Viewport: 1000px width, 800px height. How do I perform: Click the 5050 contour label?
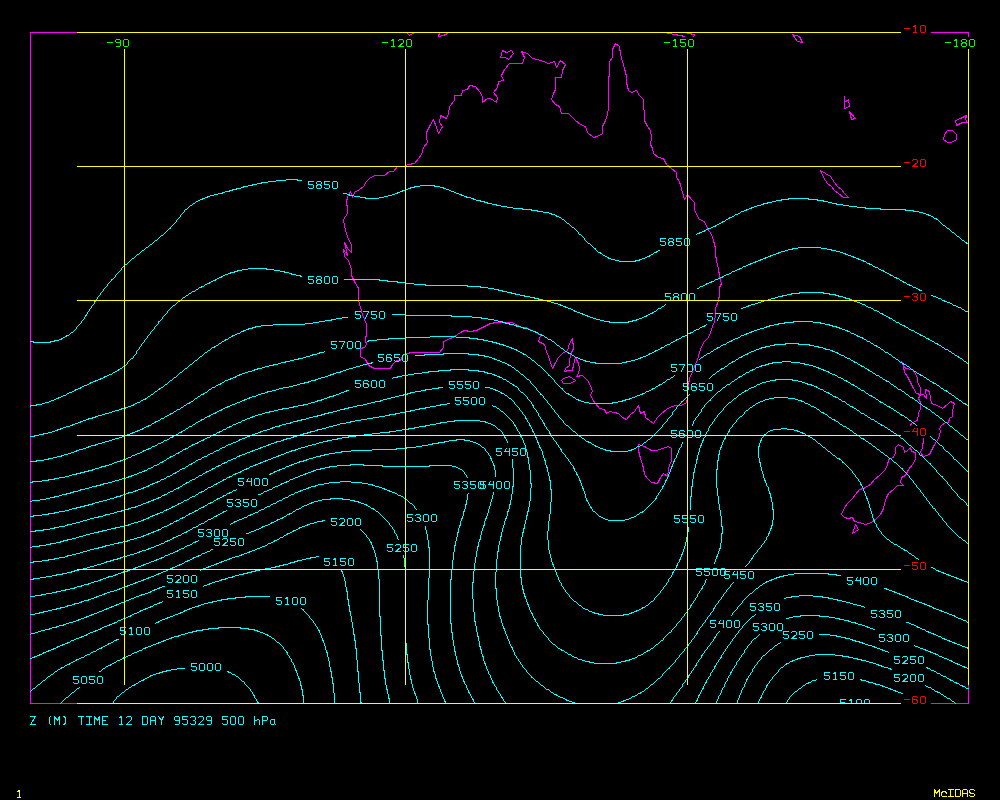click(88, 680)
